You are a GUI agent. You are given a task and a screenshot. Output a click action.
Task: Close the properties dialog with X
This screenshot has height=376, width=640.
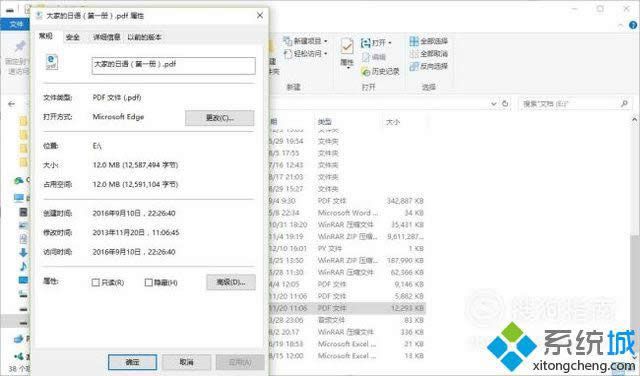pos(260,16)
